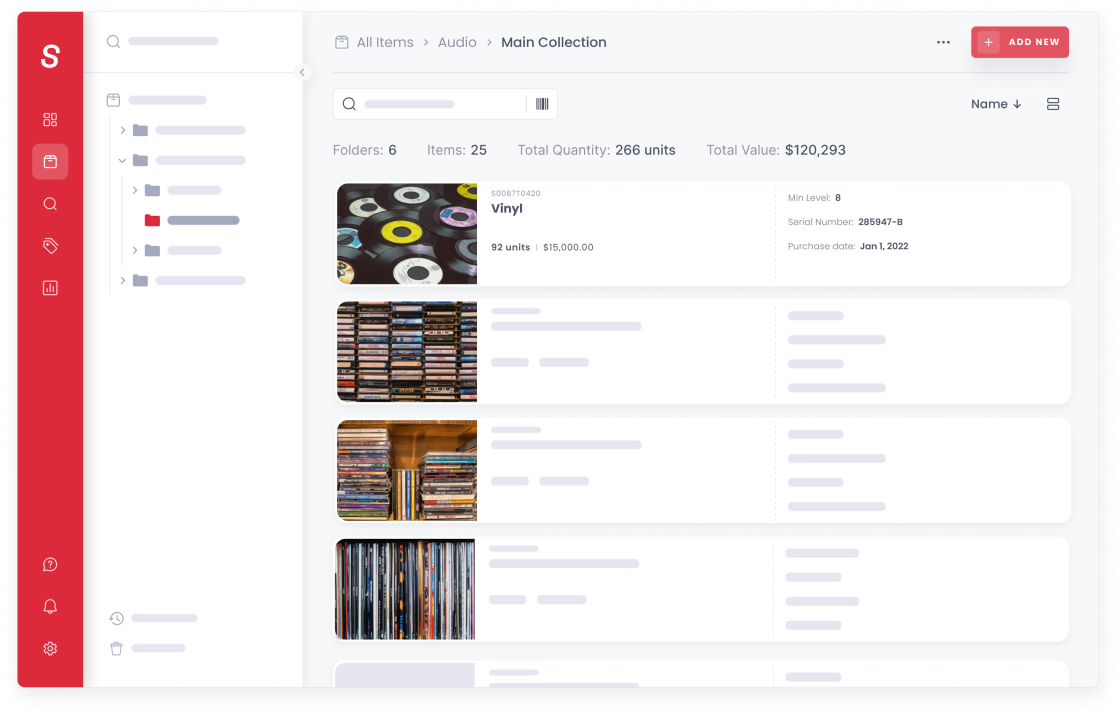Expand the subfolder below the red folder
The width and height of the screenshot is (1120, 715).
point(135,250)
